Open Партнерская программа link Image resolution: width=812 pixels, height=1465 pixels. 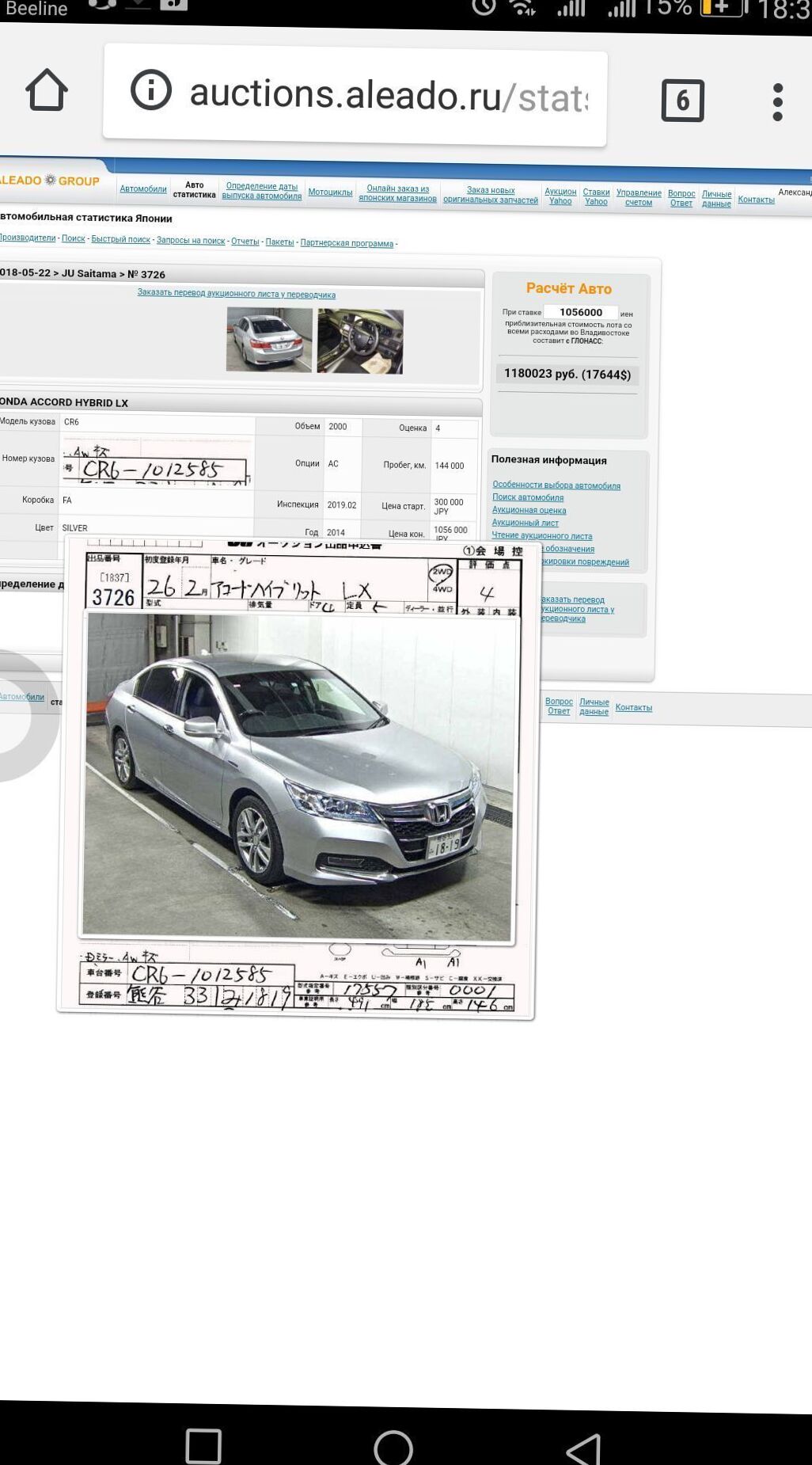(x=347, y=243)
